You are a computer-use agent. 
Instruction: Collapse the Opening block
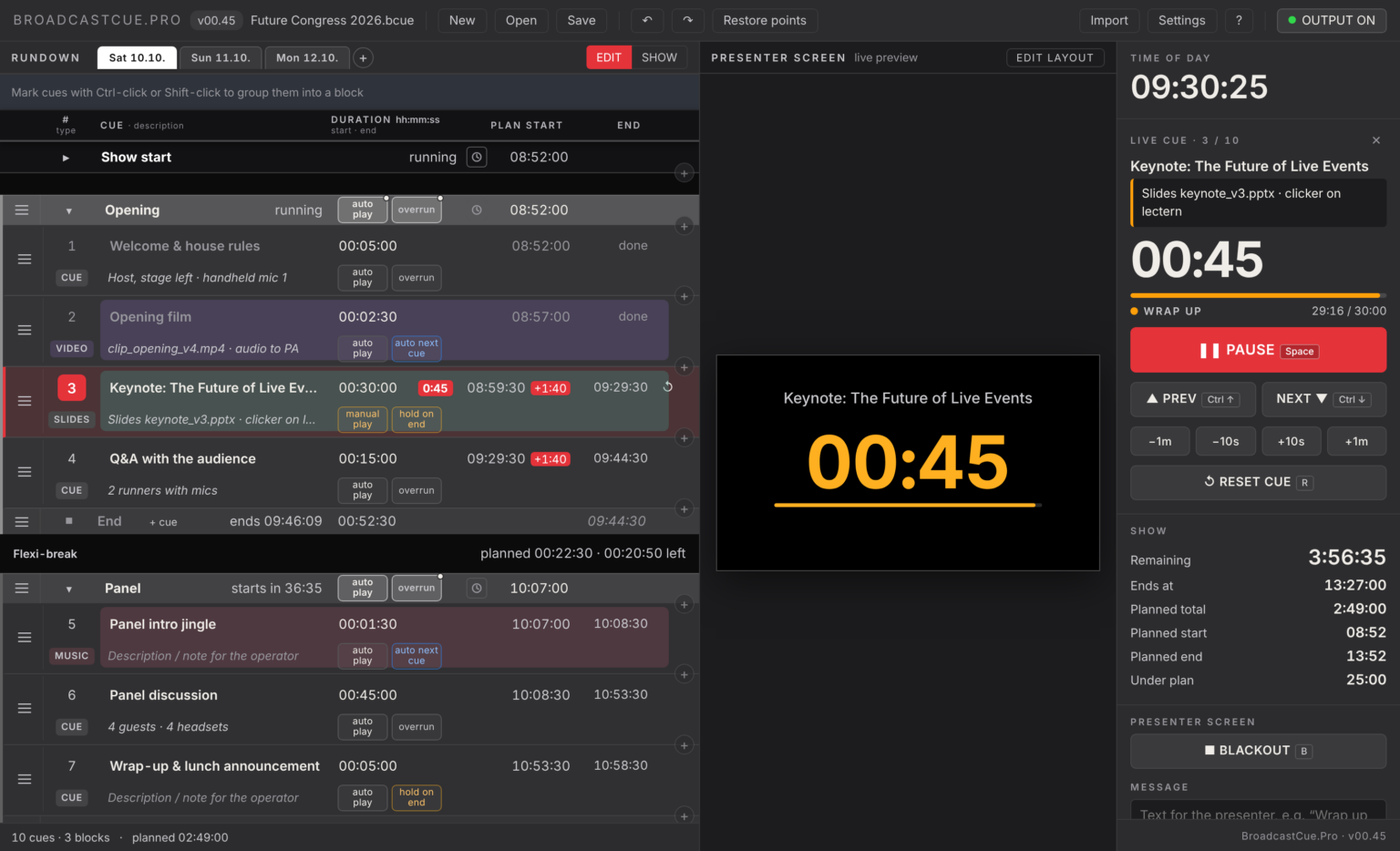coord(69,210)
